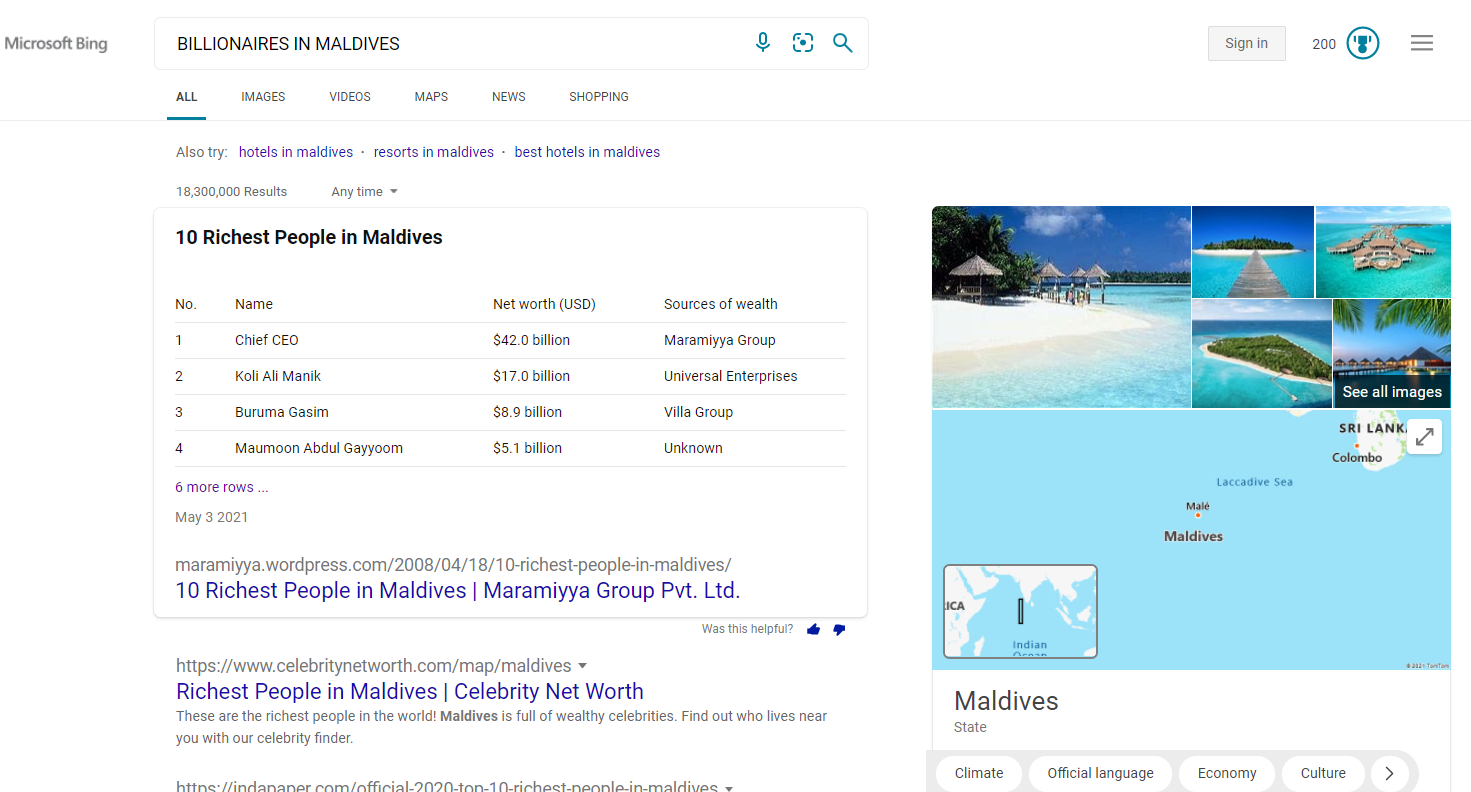Select the Official language chip
The image size is (1471, 792).
click(x=1100, y=773)
